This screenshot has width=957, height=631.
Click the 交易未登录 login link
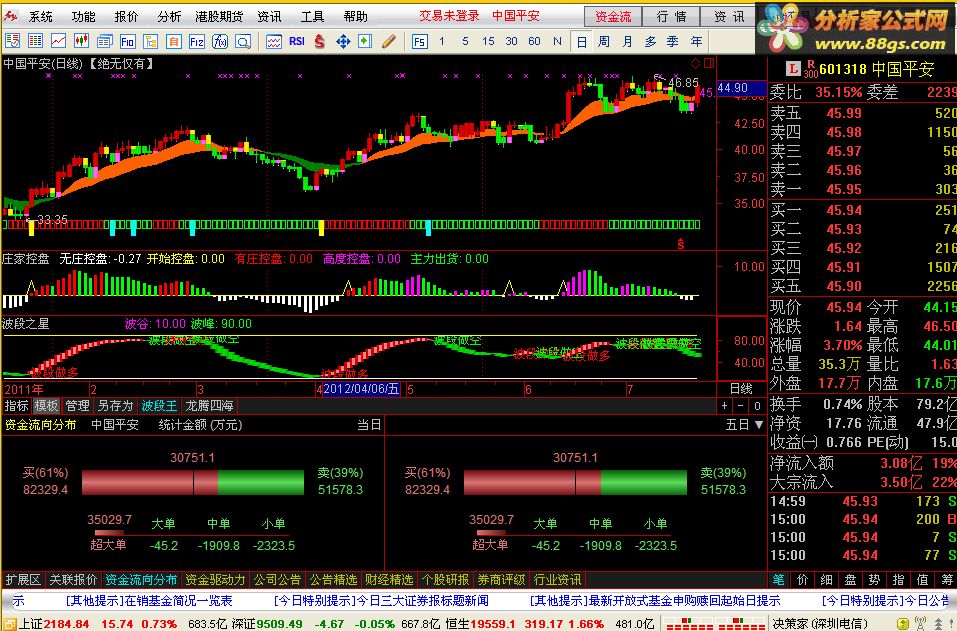click(449, 16)
